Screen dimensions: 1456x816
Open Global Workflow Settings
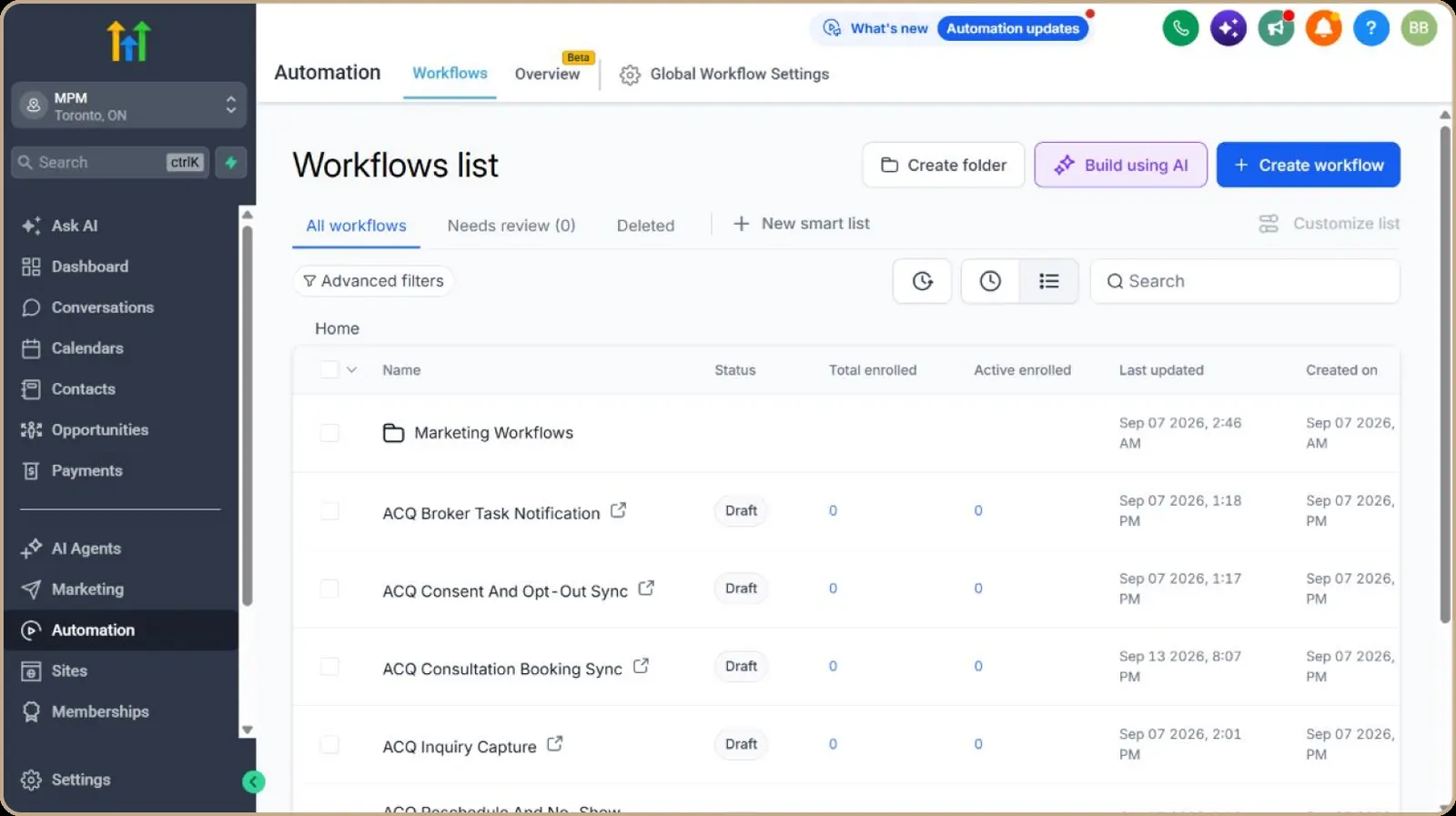click(x=724, y=75)
